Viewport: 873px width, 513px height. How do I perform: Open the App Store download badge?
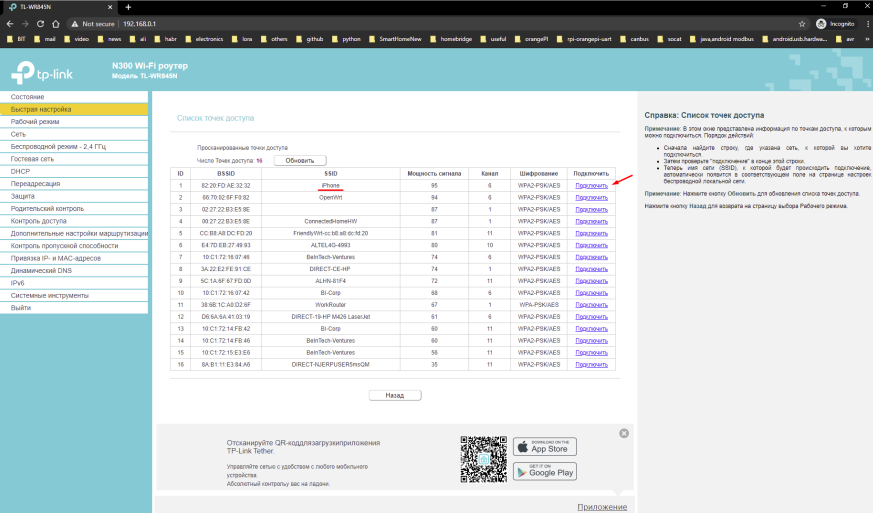coord(545,447)
